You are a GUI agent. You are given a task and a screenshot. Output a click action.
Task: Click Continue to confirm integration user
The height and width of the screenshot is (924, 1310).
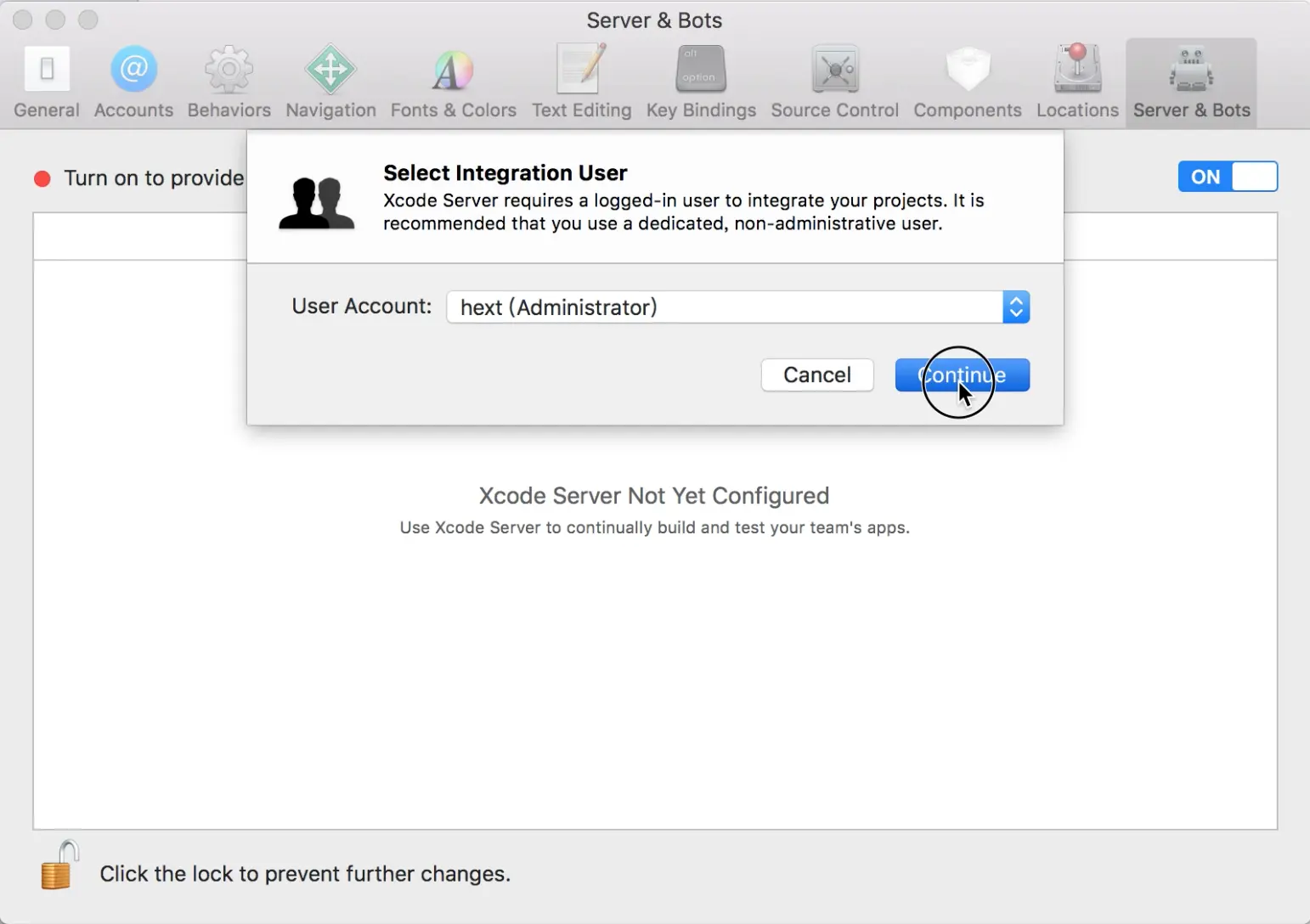[x=963, y=375]
